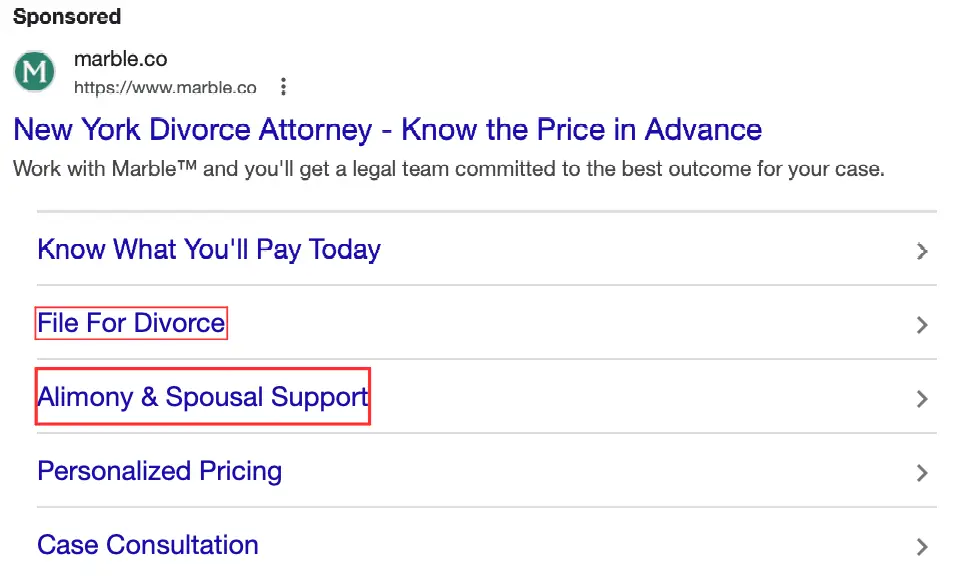
Task: Click the chevron beside Know What You'll Pay Today
Action: tap(921, 251)
